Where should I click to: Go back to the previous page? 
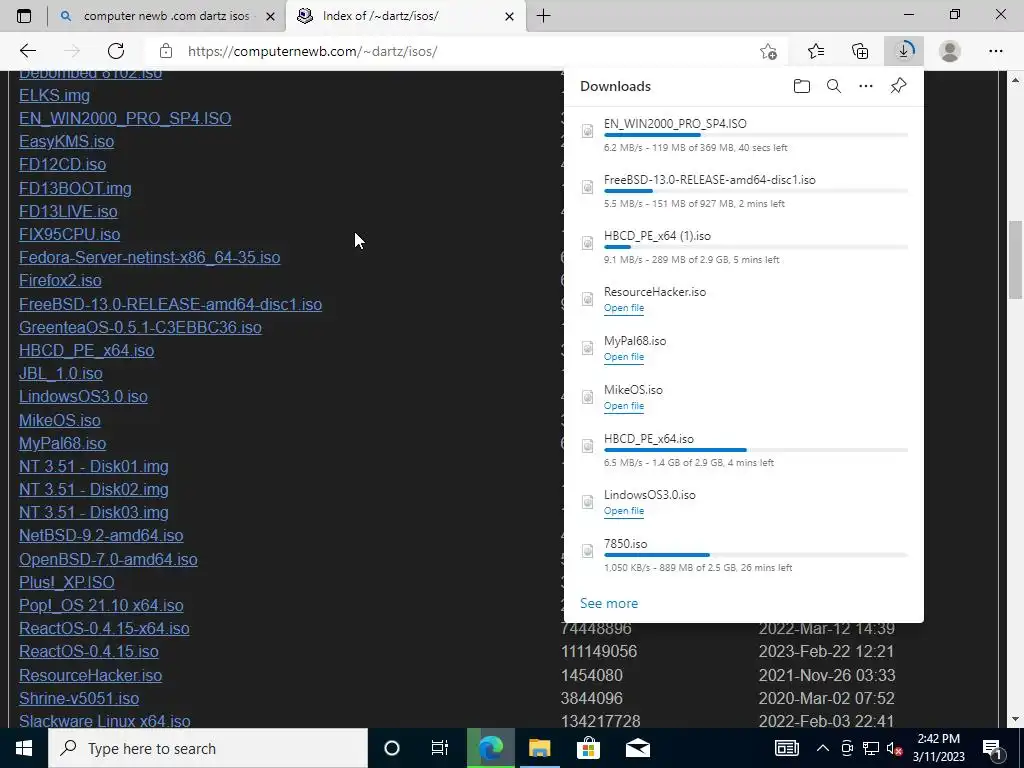[x=28, y=51]
